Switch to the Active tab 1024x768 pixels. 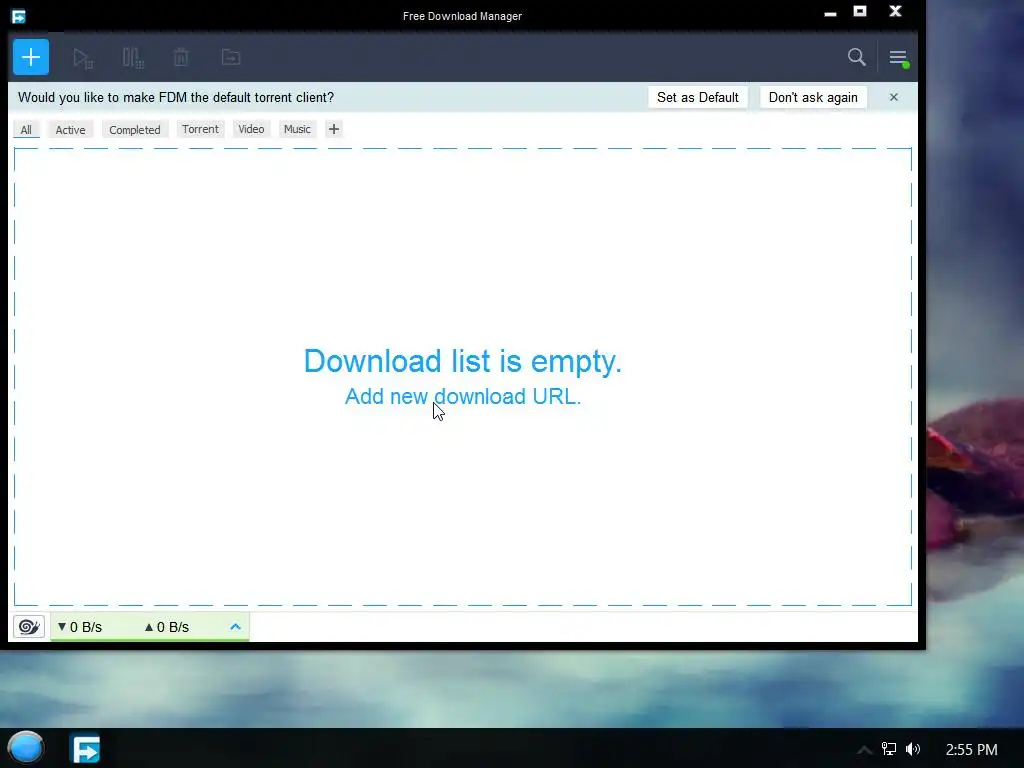[x=71, y=129]
